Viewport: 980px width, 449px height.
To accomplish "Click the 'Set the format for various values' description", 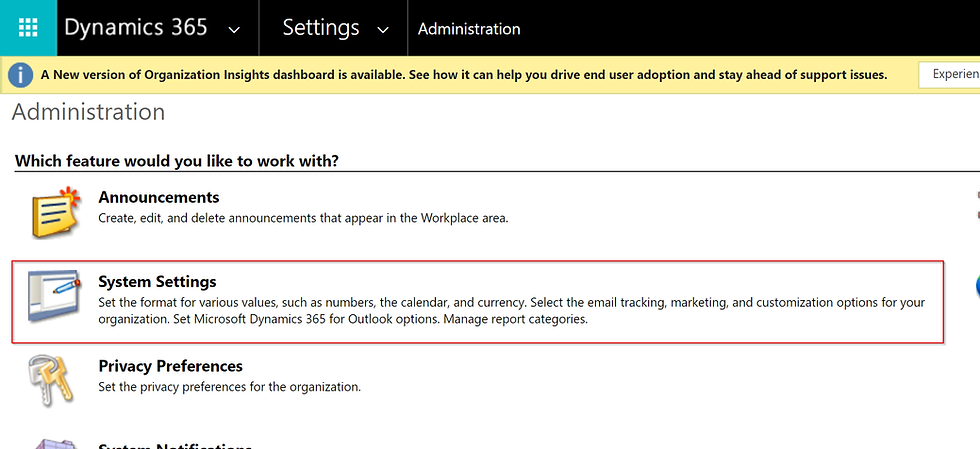I will tap(511, 311).
